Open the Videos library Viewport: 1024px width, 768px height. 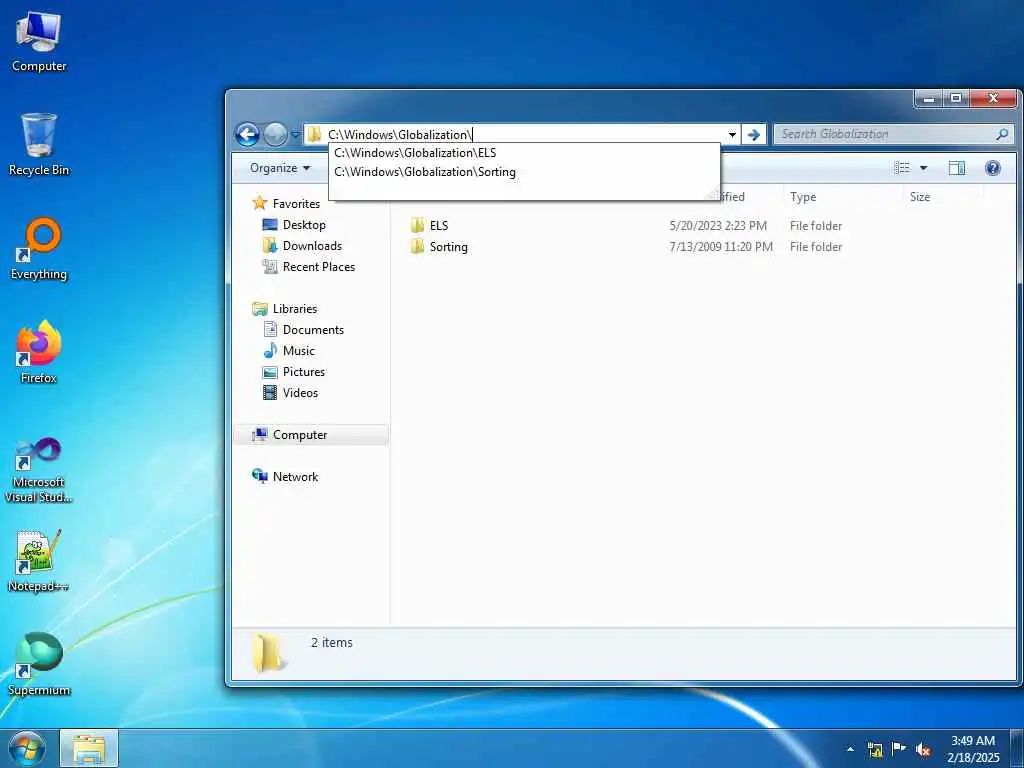click(x=300, y=392)
